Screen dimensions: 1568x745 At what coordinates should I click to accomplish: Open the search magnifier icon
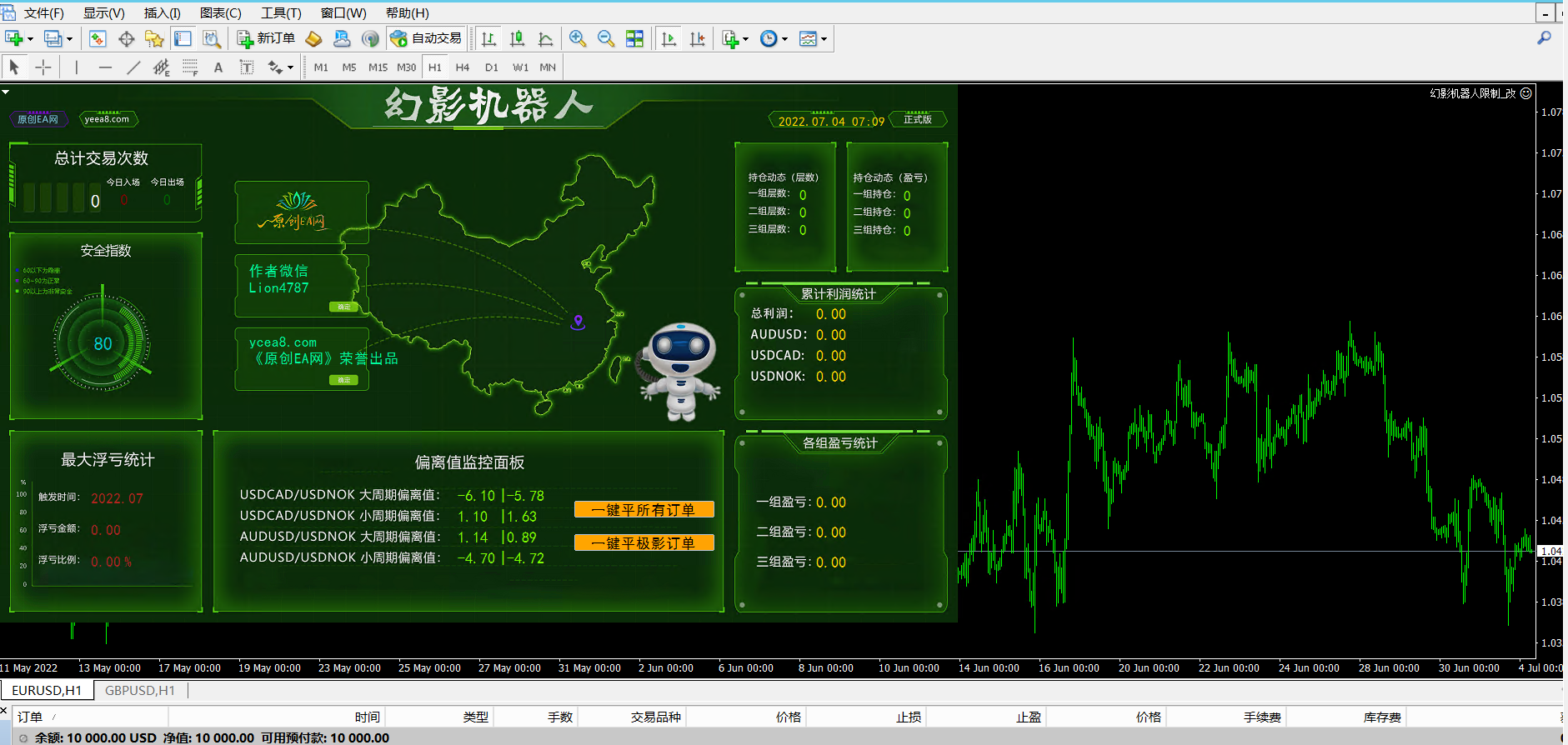point(1544,38)
